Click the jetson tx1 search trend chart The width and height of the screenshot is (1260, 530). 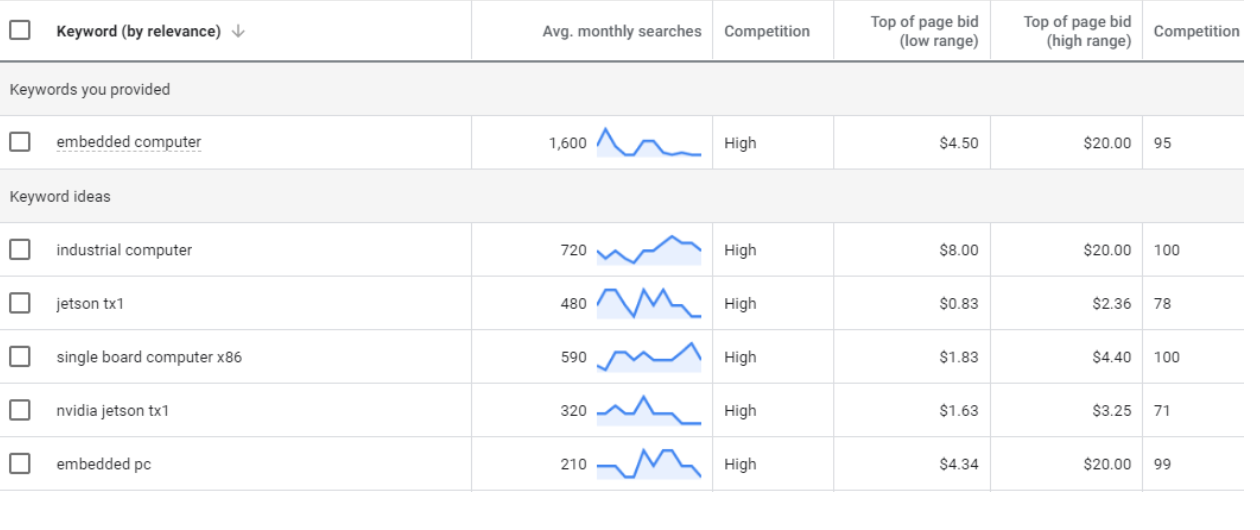click(x=649, y=303)
